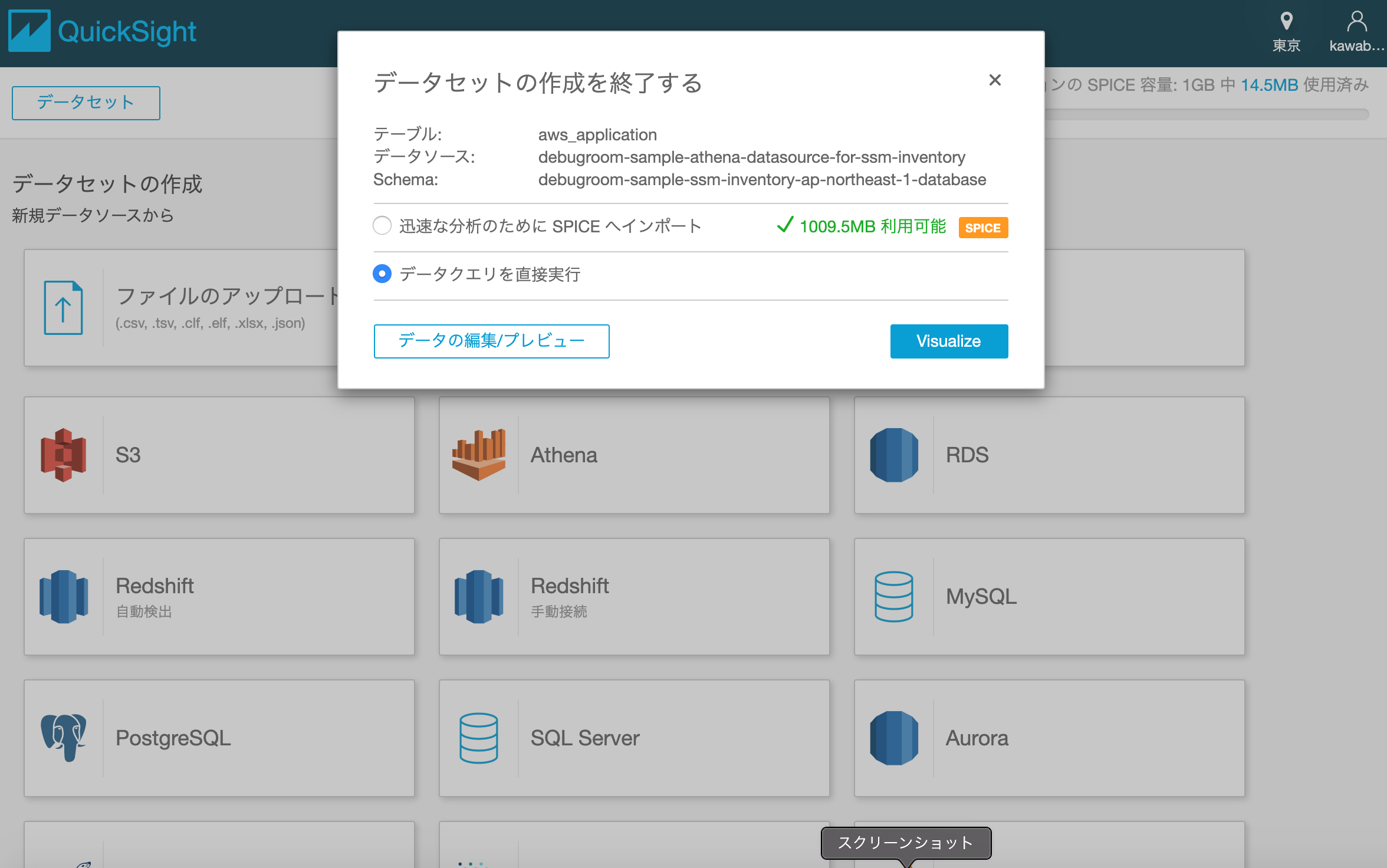
Task: Close the dataset creation dialog
Action: click(995, 80)
